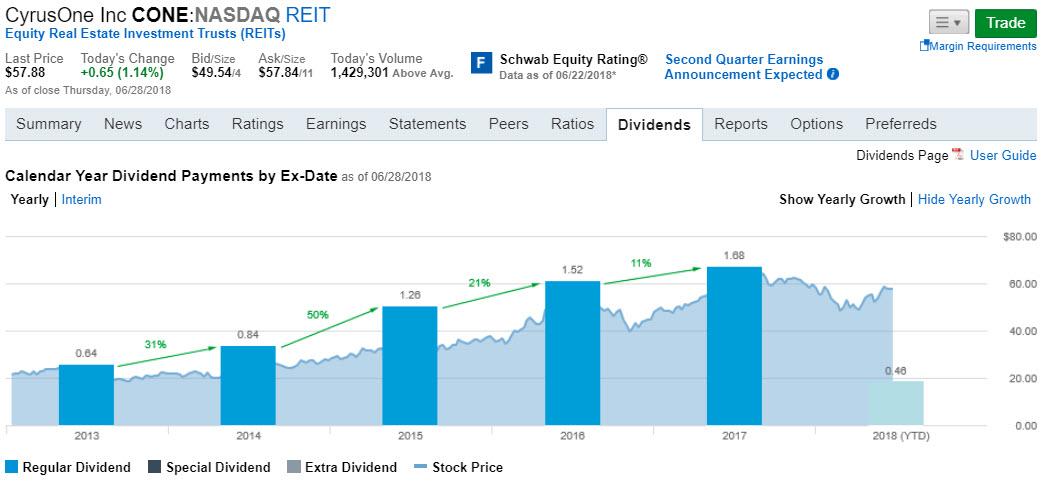The width and height of the screenshot is (1042, 482).
Task: Click the green Trade button
Action: pos(1005,23)
